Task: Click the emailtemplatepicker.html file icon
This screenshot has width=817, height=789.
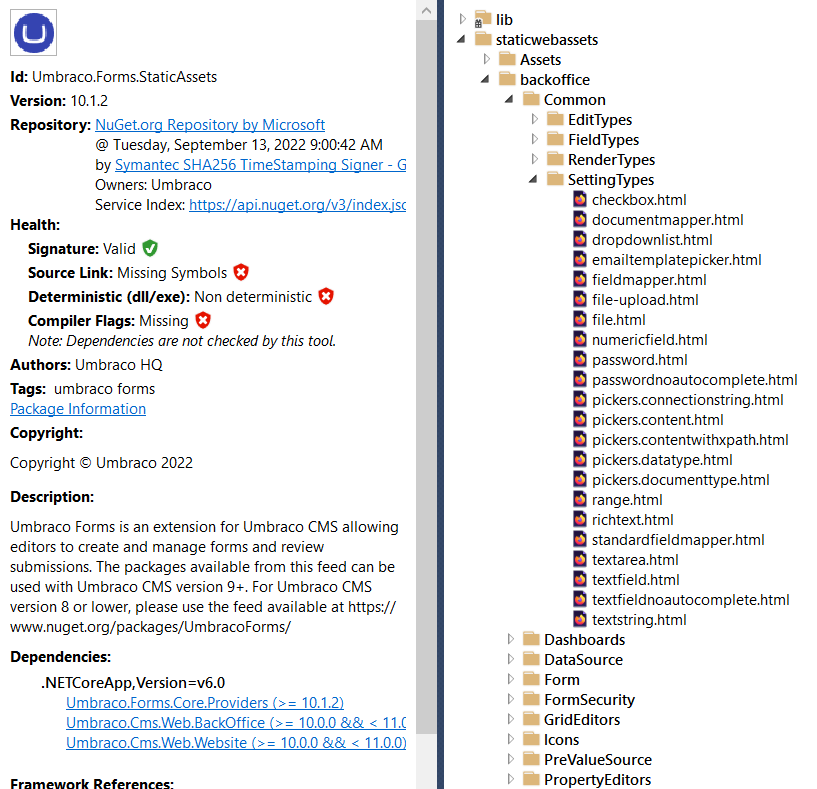Action: click(580, 260)
